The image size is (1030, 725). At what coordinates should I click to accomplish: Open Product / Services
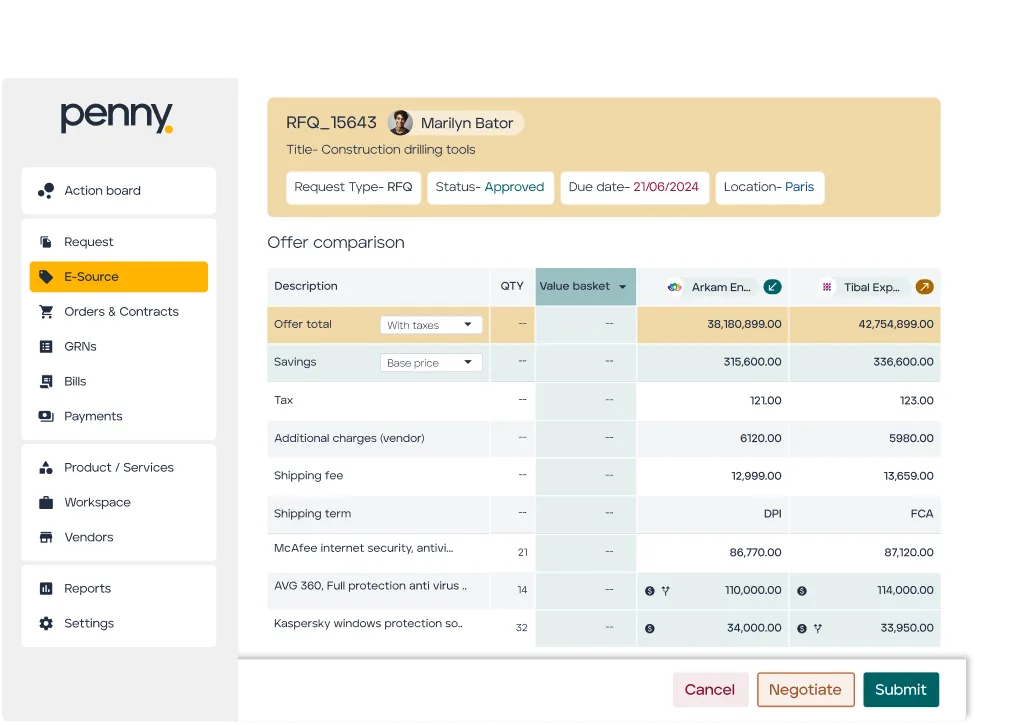click(x=119, y=467)
